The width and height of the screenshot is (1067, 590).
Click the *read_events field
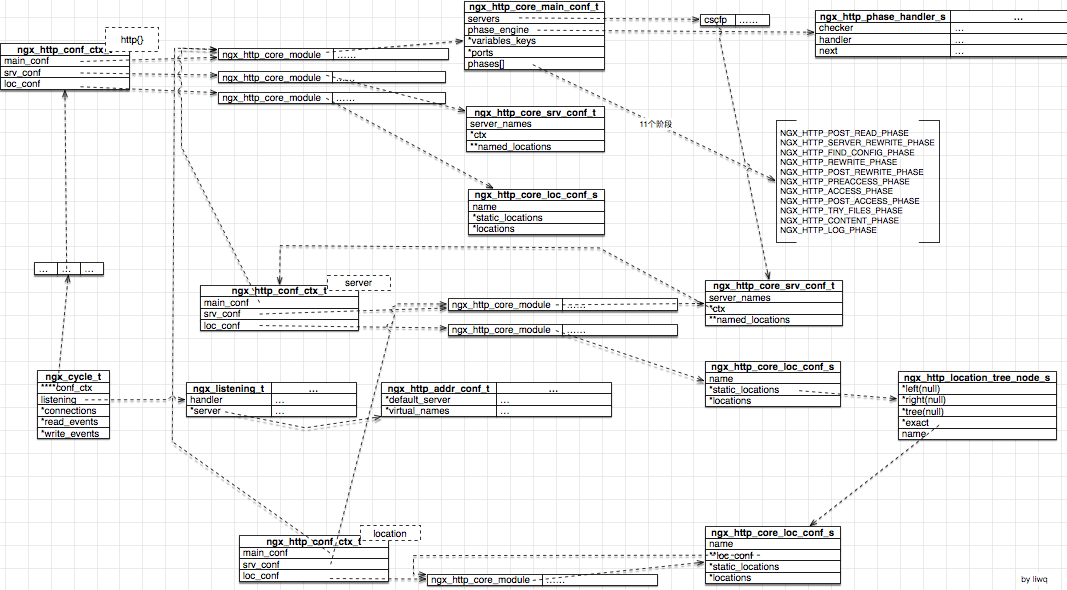tap(74, 422)
